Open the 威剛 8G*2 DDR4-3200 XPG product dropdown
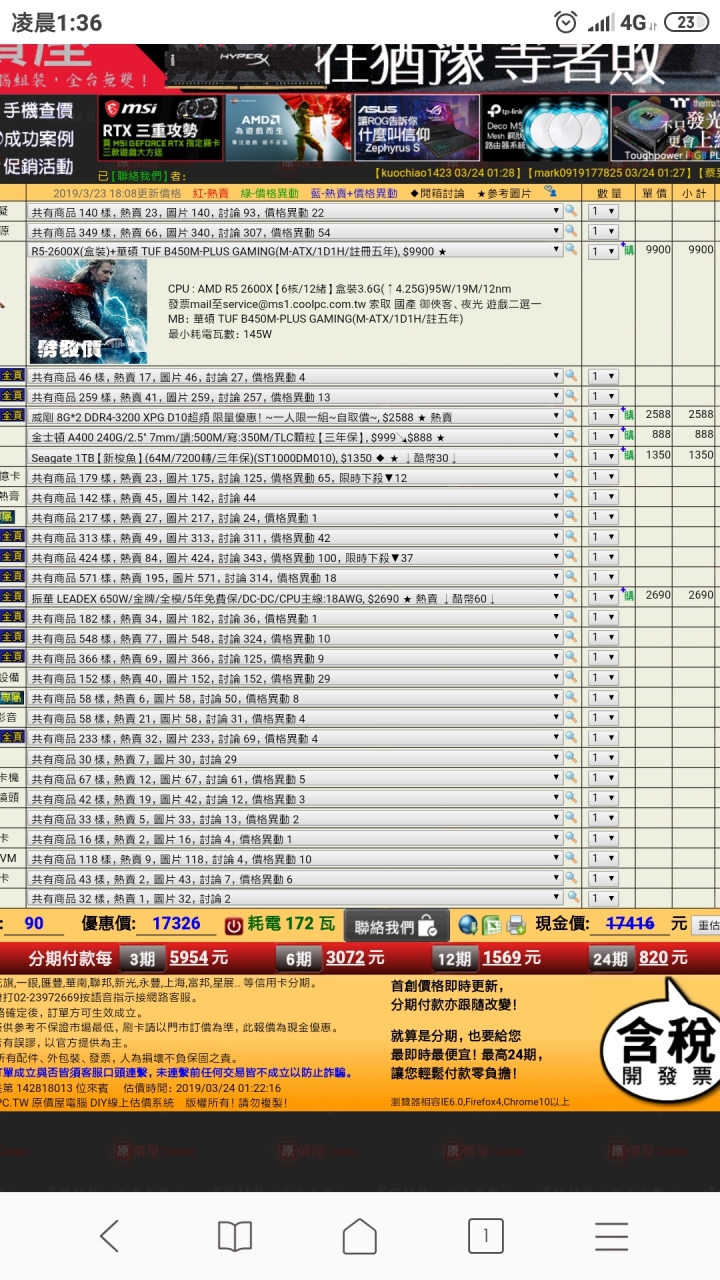 tap(296, 416)
